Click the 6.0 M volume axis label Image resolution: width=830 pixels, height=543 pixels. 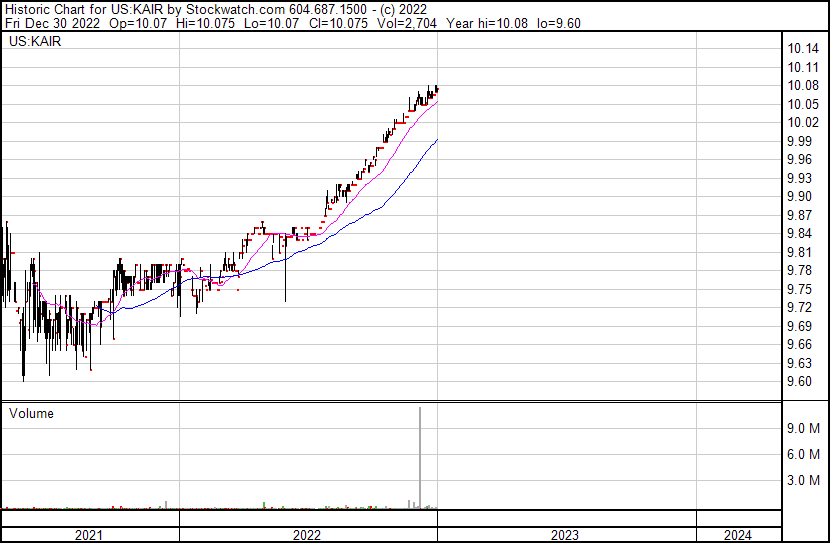803,455
